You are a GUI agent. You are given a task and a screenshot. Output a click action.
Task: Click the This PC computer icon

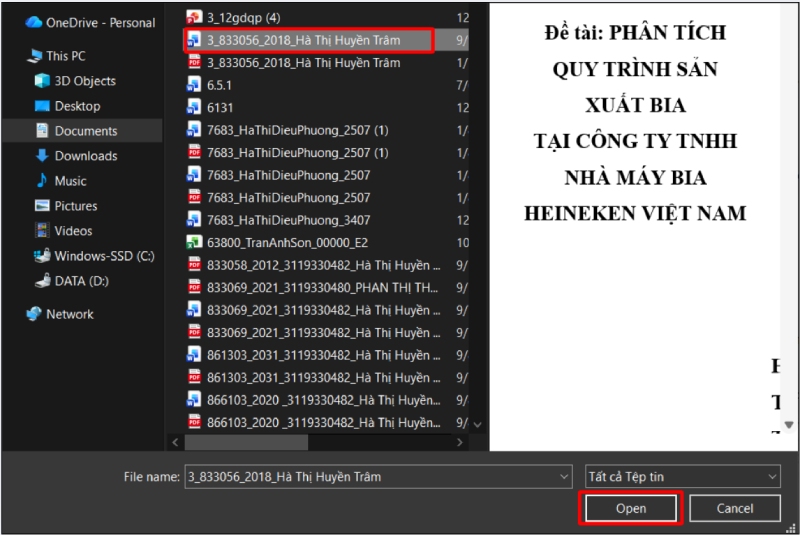(x=34, y=56)
